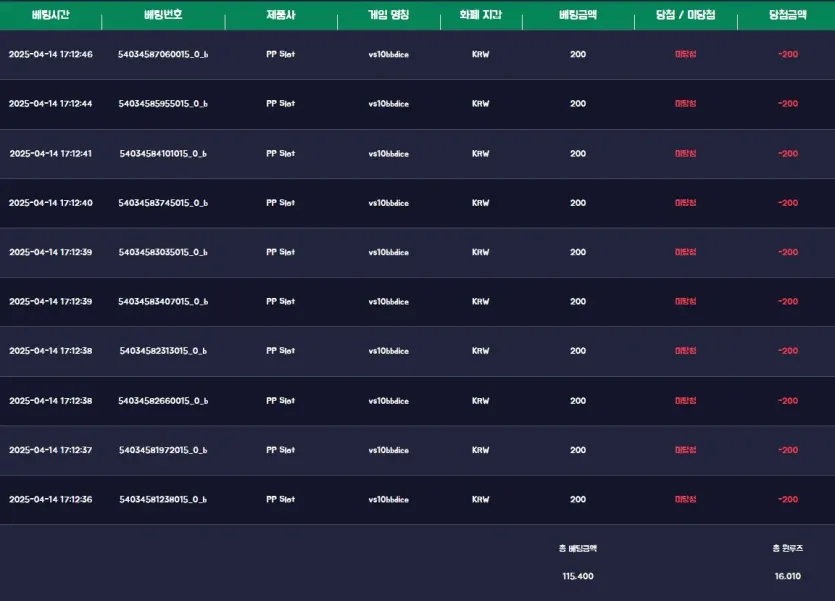Screen dimensions: 835x601
Task: Select bet number 54034582660015_0_b
Action: [163, 401]
